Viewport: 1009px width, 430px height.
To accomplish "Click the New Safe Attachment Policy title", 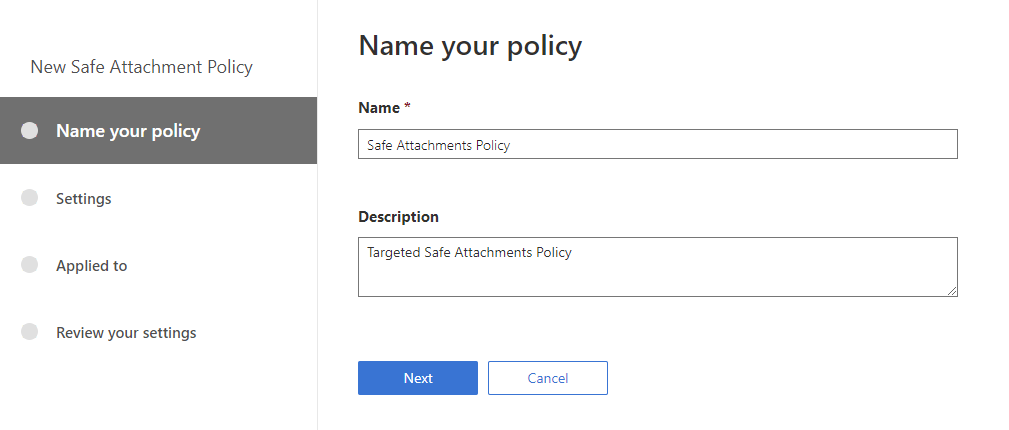I will (141, 67).
